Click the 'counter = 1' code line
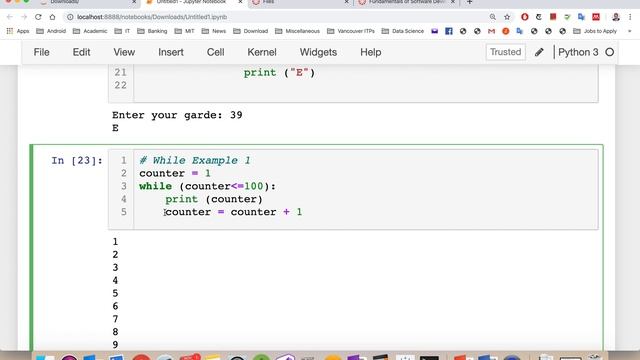This screenshot has width=640, height=360. [x=175, y=173]
